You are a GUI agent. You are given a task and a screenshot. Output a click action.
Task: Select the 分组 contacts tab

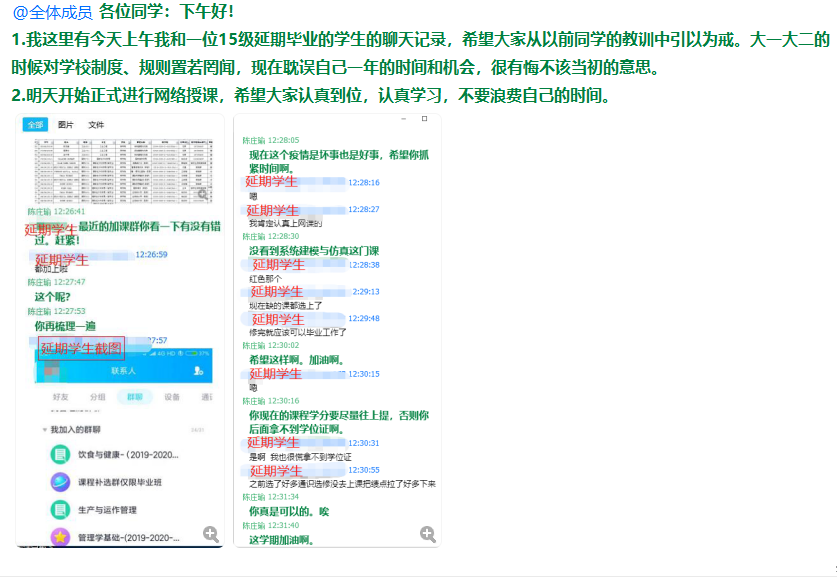pos(97,397)
